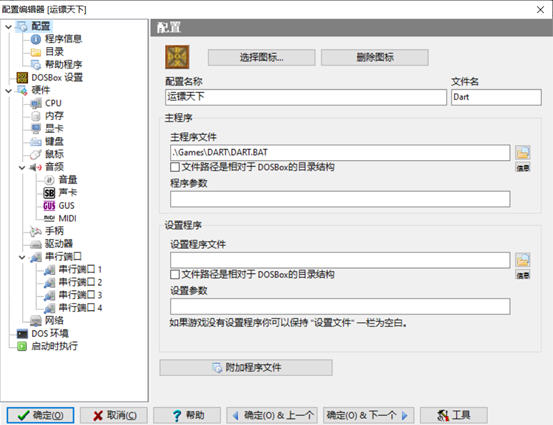
Task: Click the GUS icon
Action: [49, 206]
